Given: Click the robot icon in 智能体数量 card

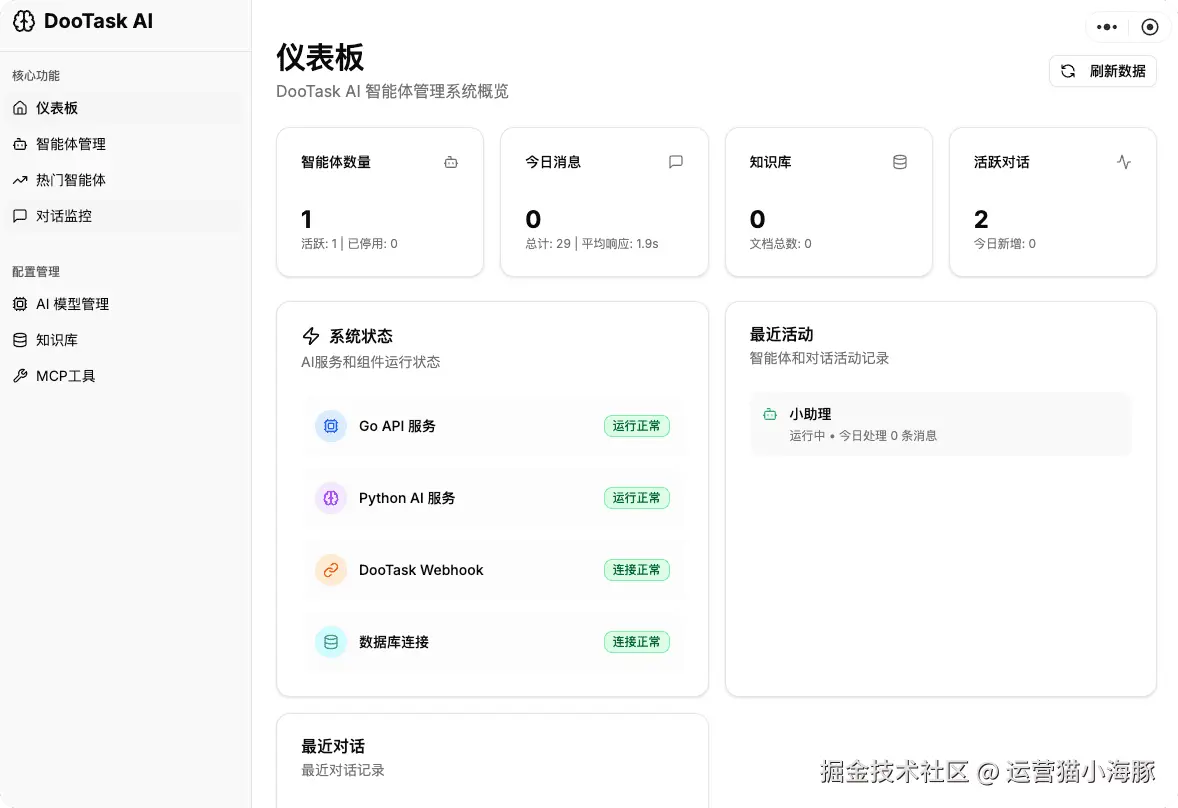Looking at the screenshot, I should coord(451,162).
